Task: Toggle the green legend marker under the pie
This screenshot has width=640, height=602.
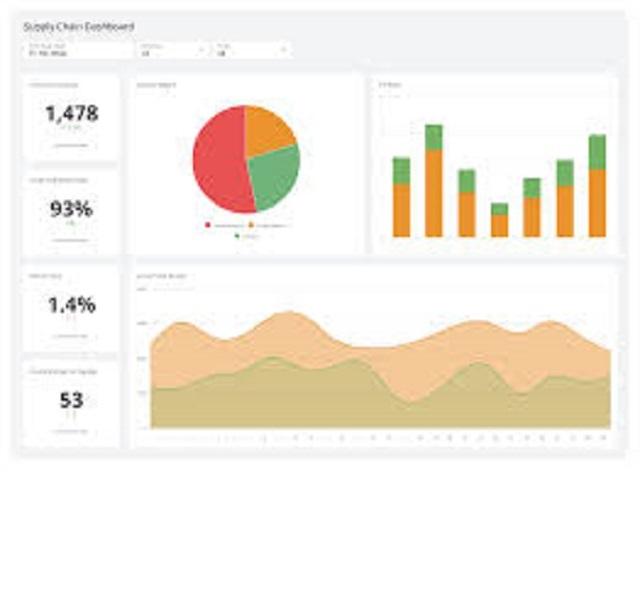Action: coord(237,236)
